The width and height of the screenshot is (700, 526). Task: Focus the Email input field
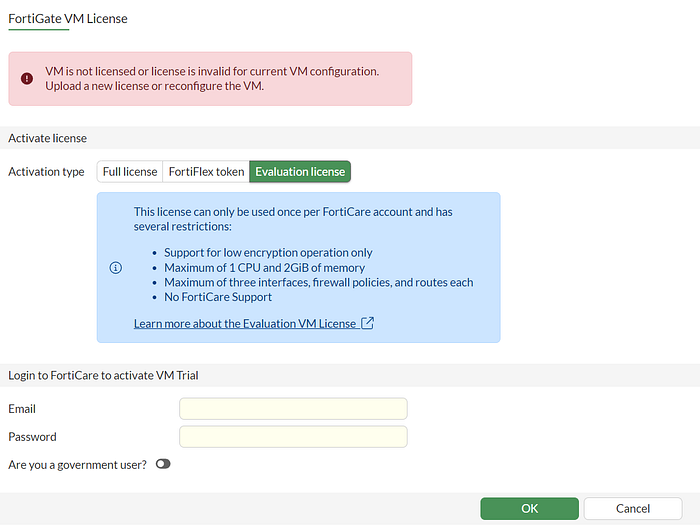tap(293, 409)
